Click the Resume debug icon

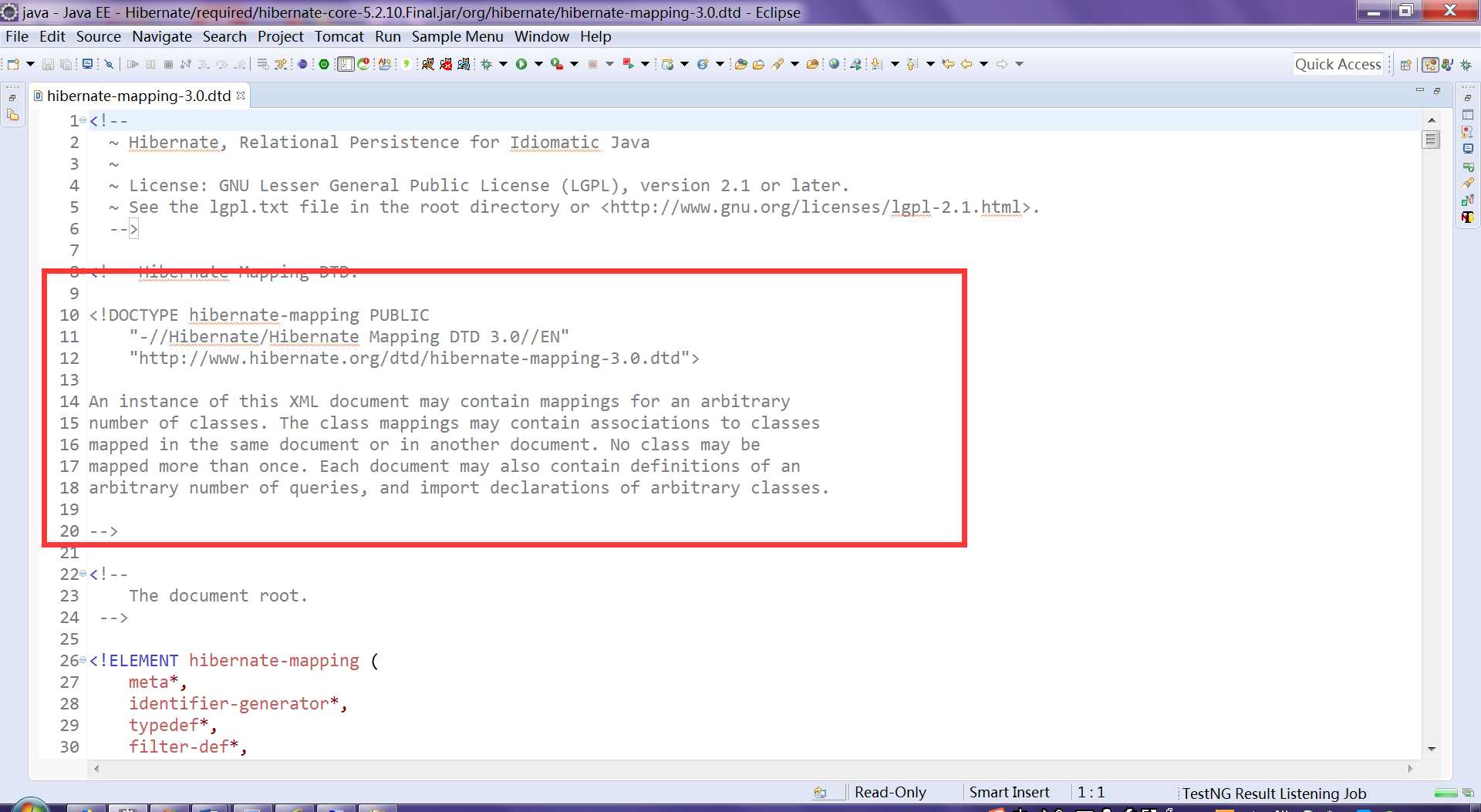click(x=133, y=64)
